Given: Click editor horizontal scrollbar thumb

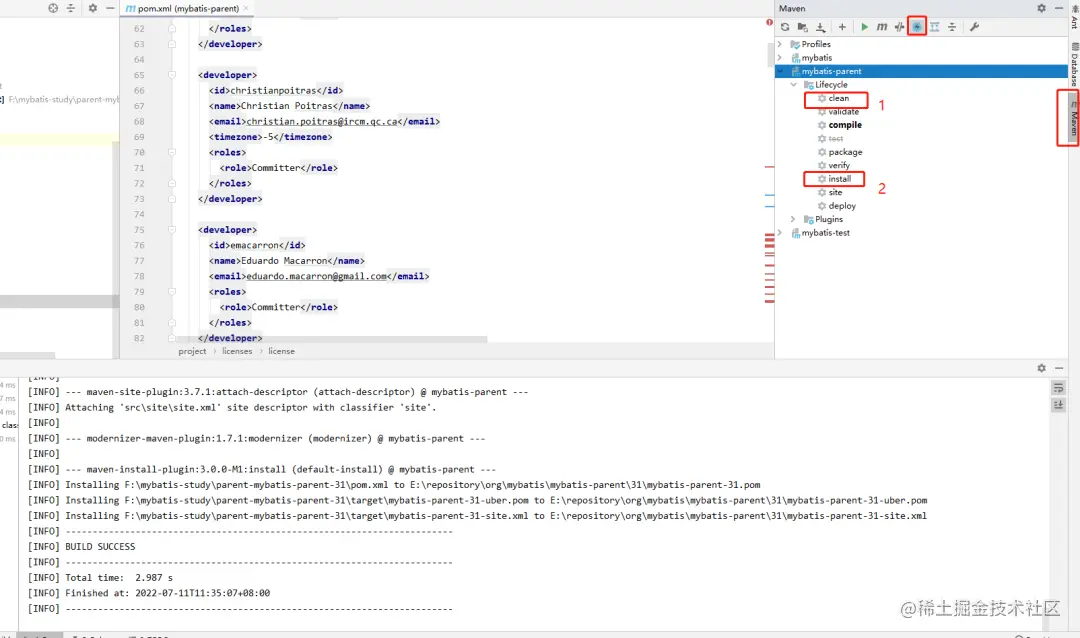Looking at the screenshot, I should pyautogui.click(x=331, y=340).
